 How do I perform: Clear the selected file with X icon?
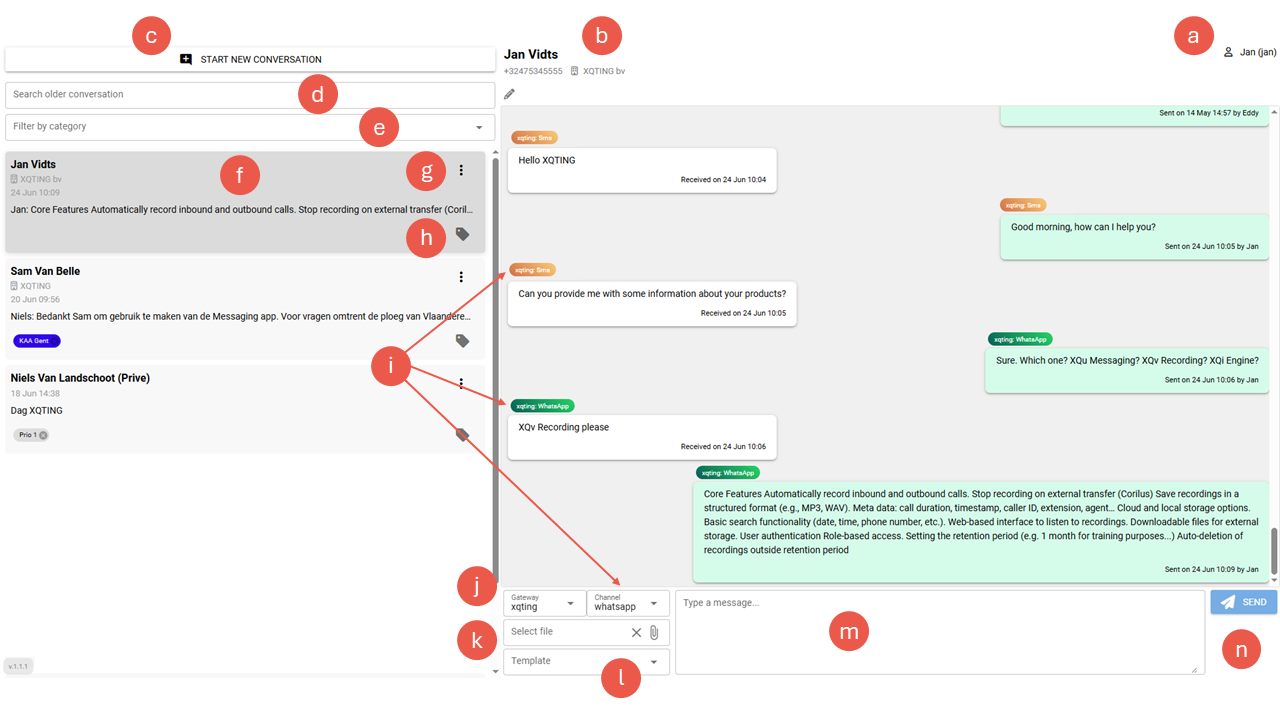click(x=636, y=632)
